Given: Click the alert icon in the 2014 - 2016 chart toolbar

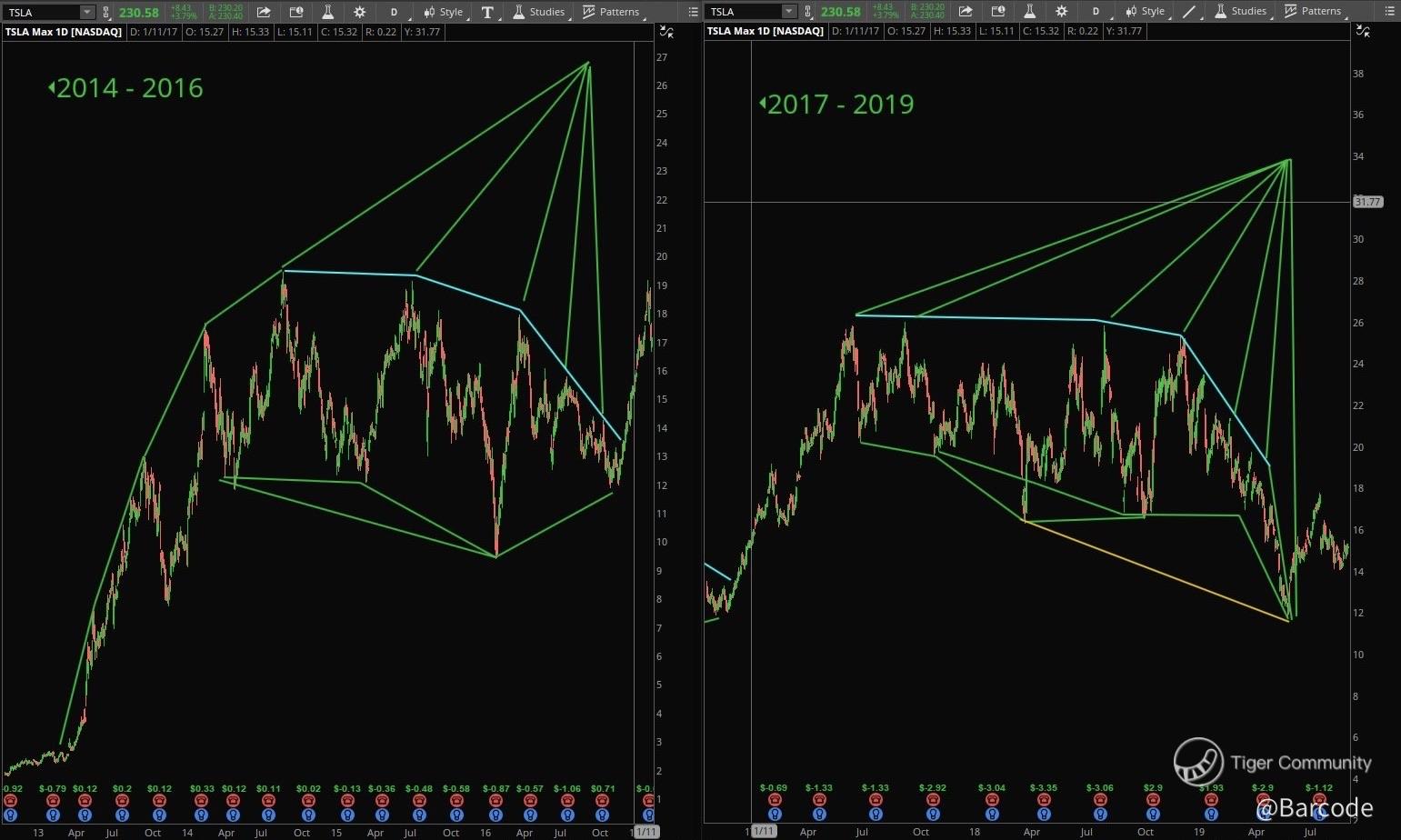Looking at the screenshot, I should (x=295, y=12).
